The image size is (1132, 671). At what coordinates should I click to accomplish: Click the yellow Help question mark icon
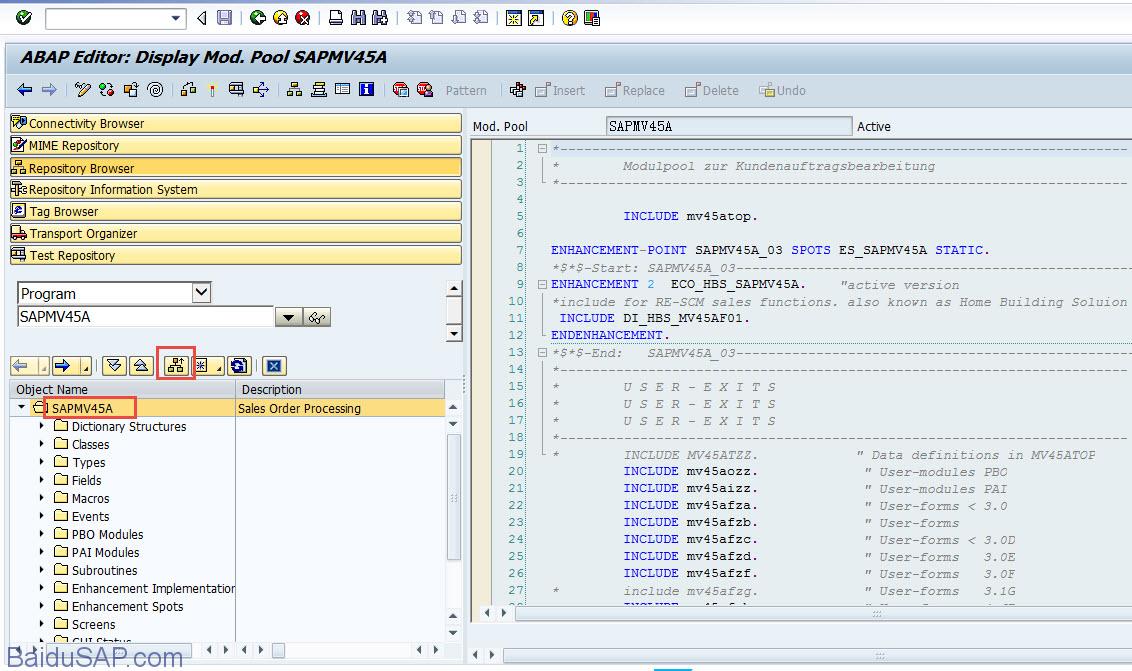point(569,18)
